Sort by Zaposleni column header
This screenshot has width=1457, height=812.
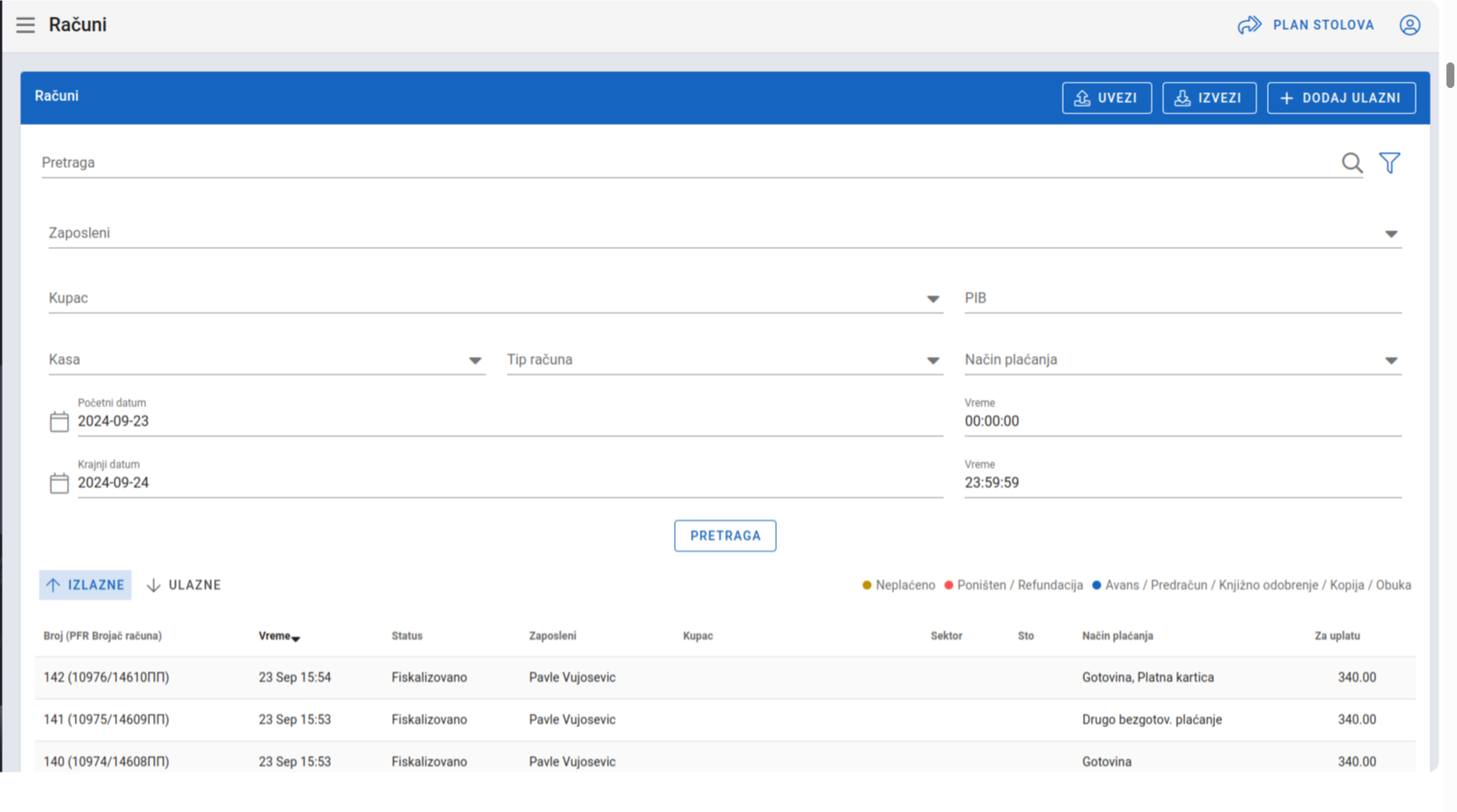(x=553, y=636)
